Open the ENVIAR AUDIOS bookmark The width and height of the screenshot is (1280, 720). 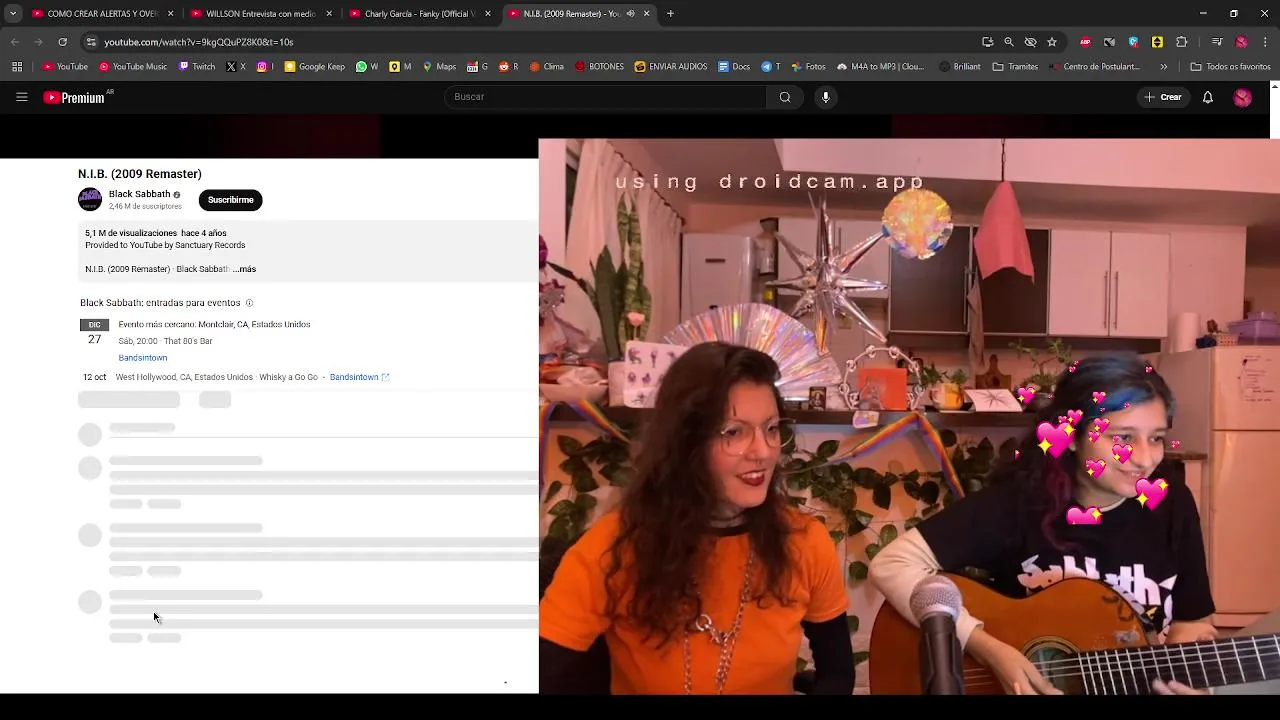tap(671, 67)
